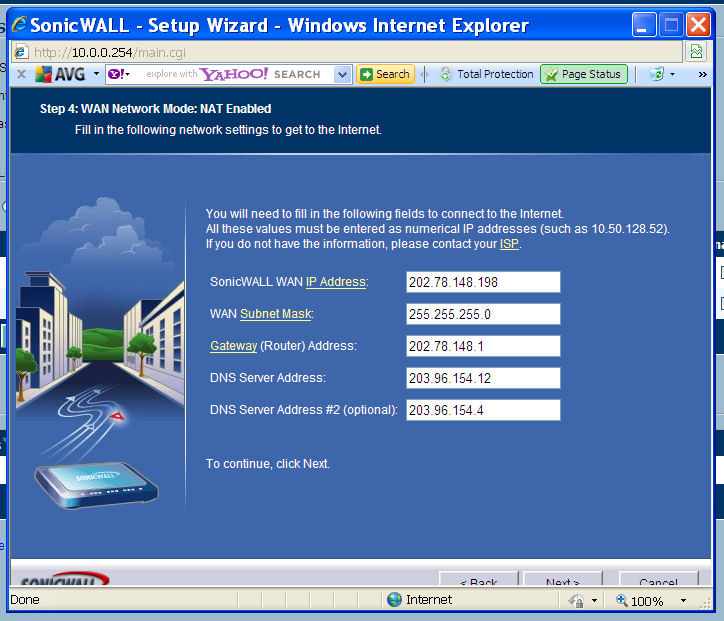The width and height of the screenshot is (724, 621).
Task: Open dropdown beside the AVG refresh icon
Action: point(672,74)
